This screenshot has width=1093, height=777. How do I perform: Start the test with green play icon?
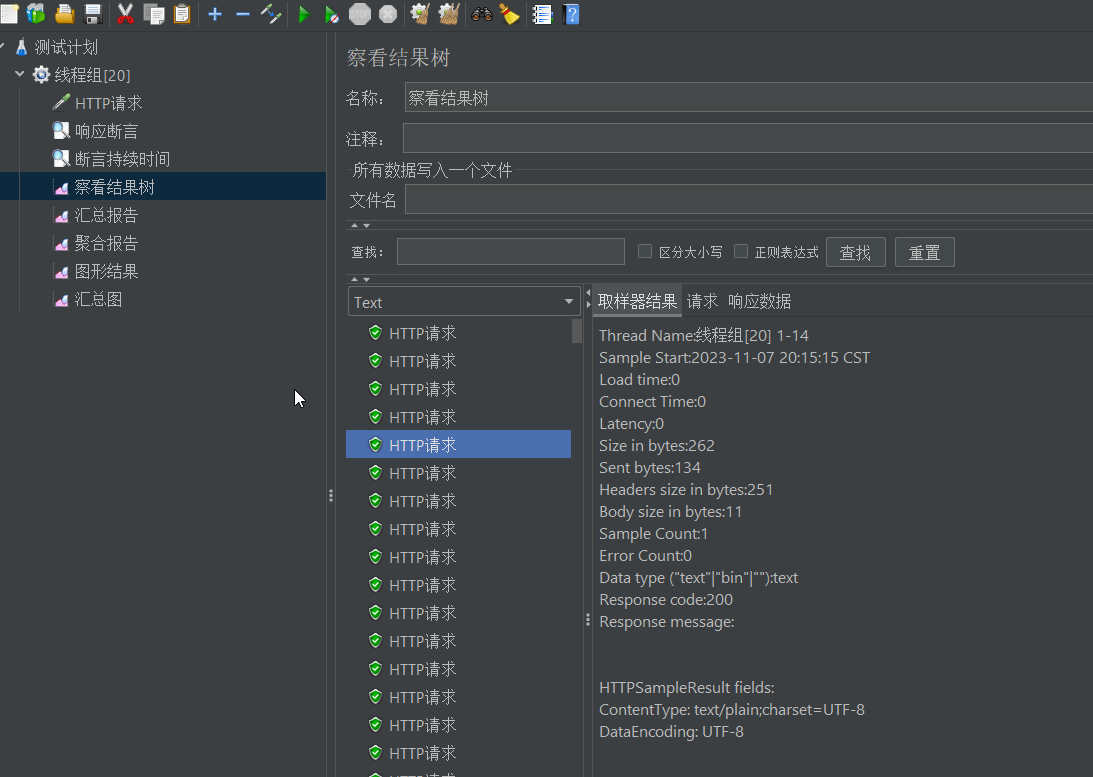304,14
